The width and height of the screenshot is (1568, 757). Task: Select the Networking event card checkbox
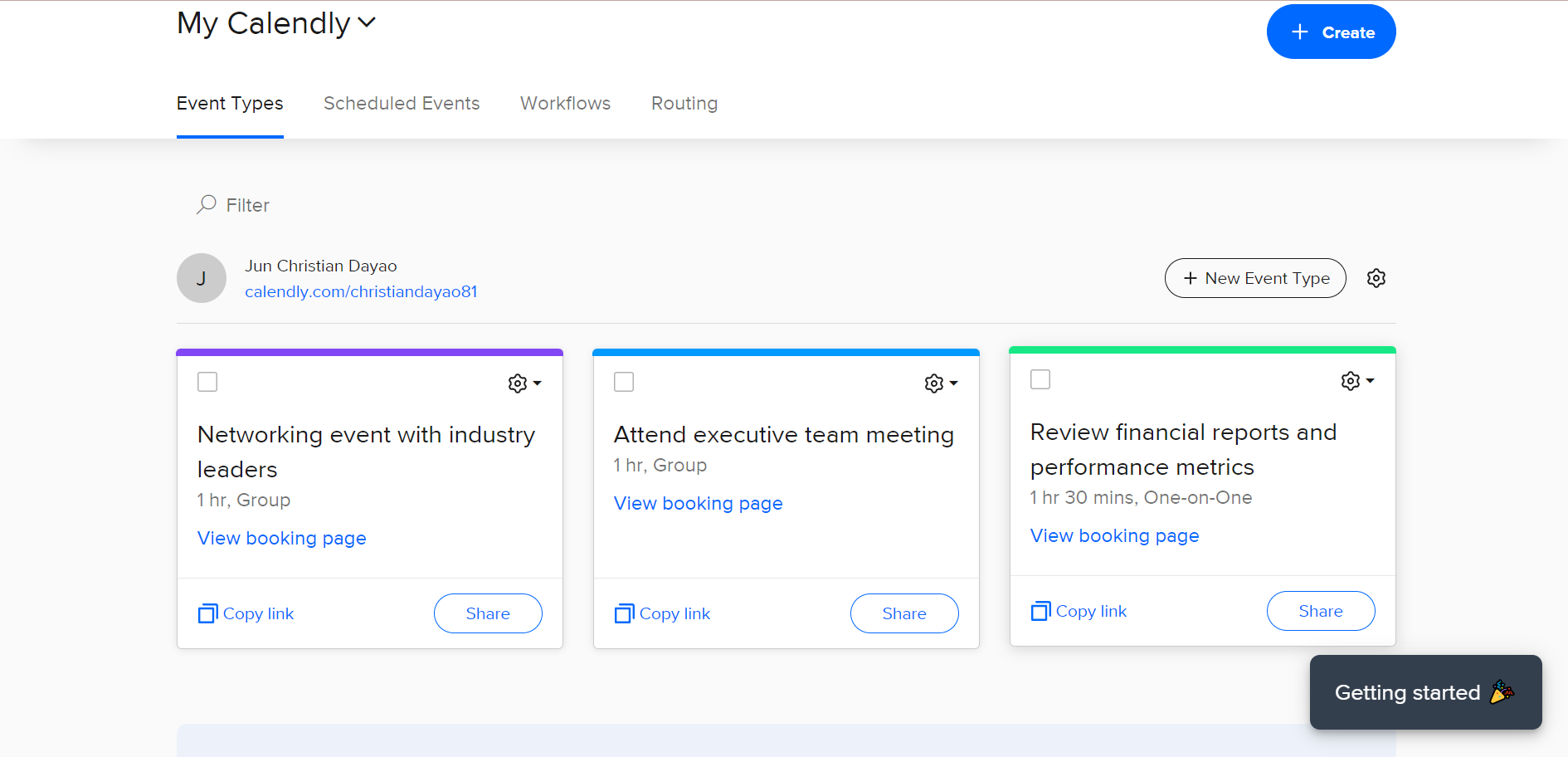207,382
